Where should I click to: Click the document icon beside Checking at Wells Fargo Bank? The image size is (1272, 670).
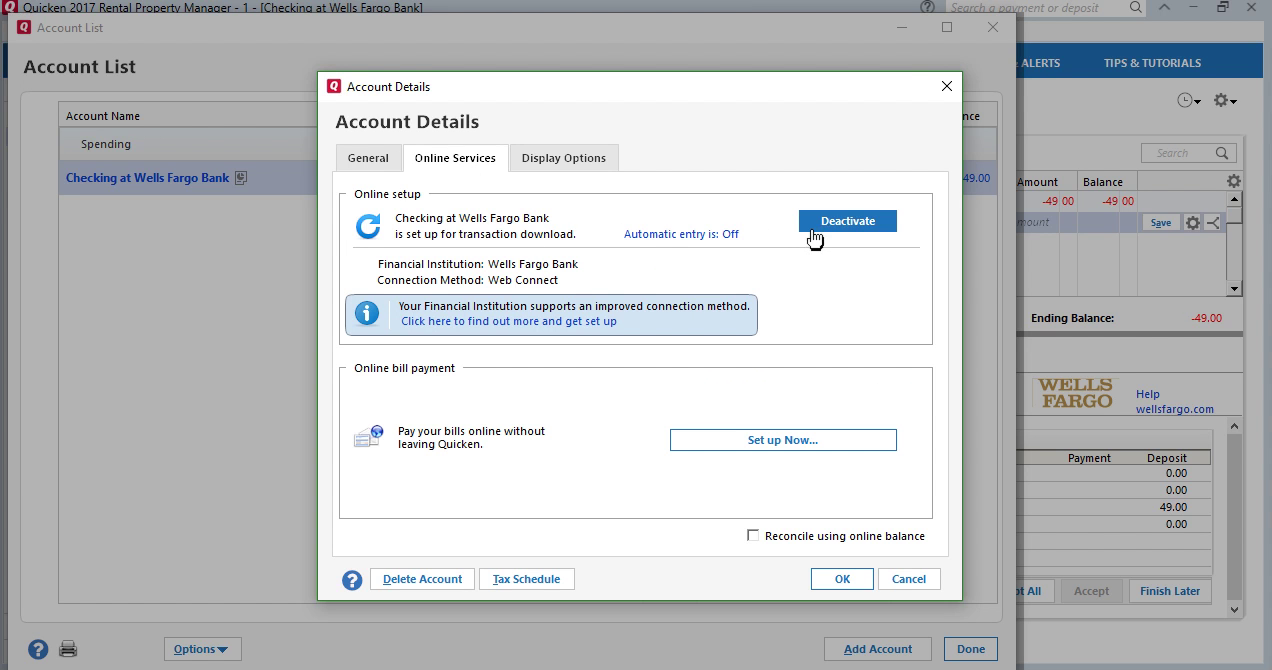pos(241,178)
